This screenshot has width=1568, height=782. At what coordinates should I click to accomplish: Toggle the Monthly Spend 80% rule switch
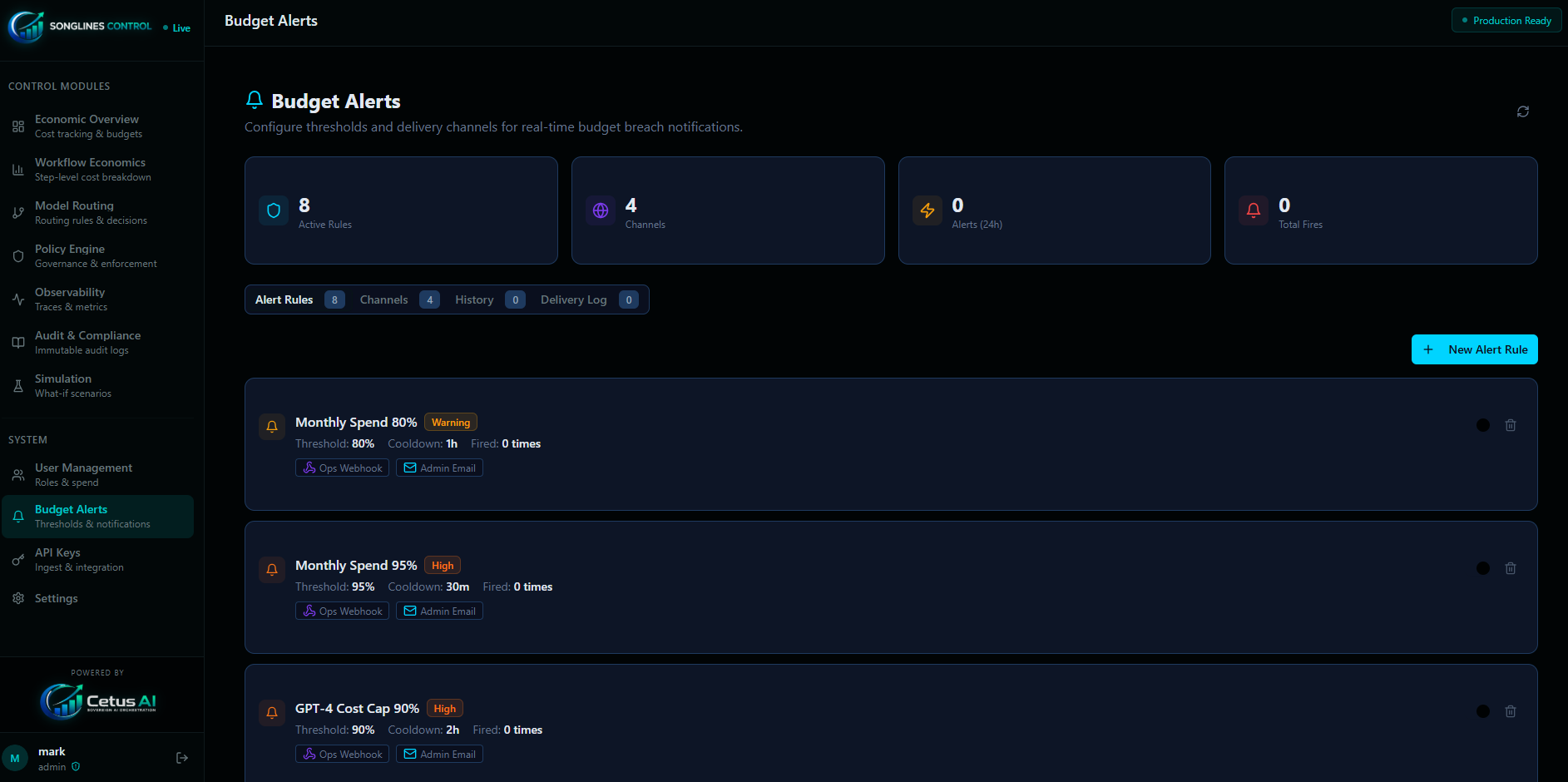click(1482, 425)
